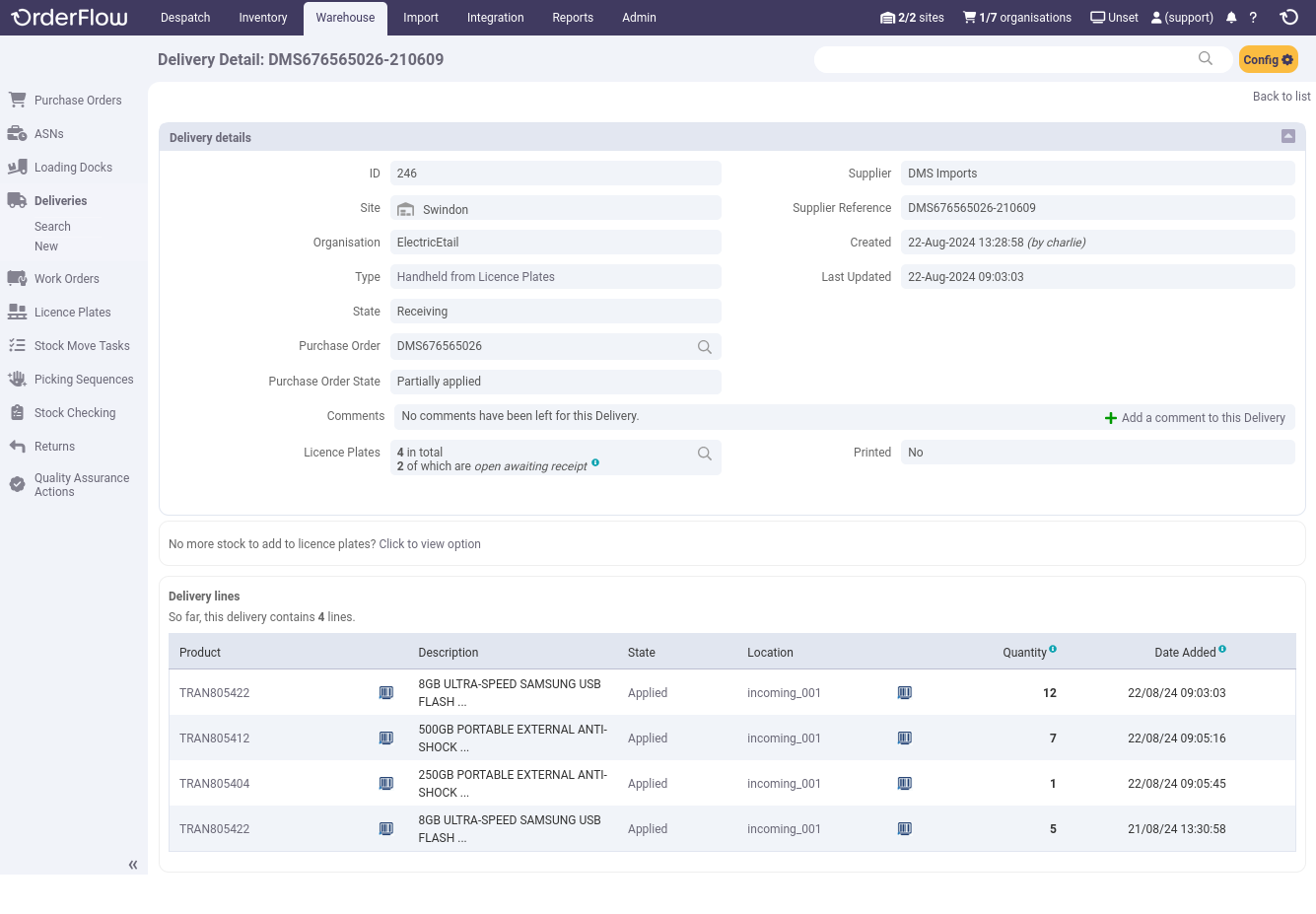Collapse the Delivery details panel
This screenshot has height=914, width=1316.
point(1287,137)
